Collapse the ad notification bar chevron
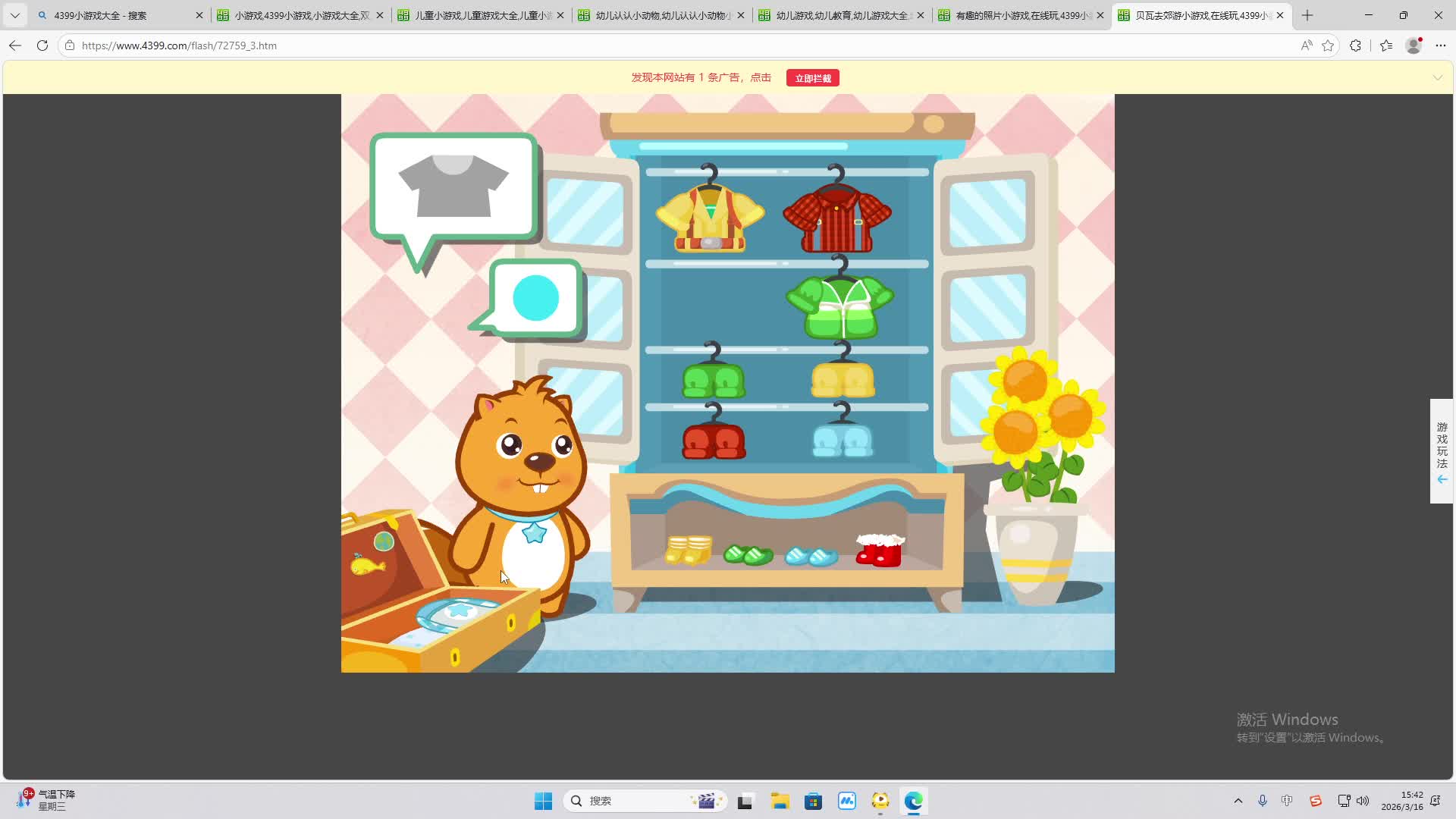The width and height of the screenshot is (1456, 819). click(1437, 77)
